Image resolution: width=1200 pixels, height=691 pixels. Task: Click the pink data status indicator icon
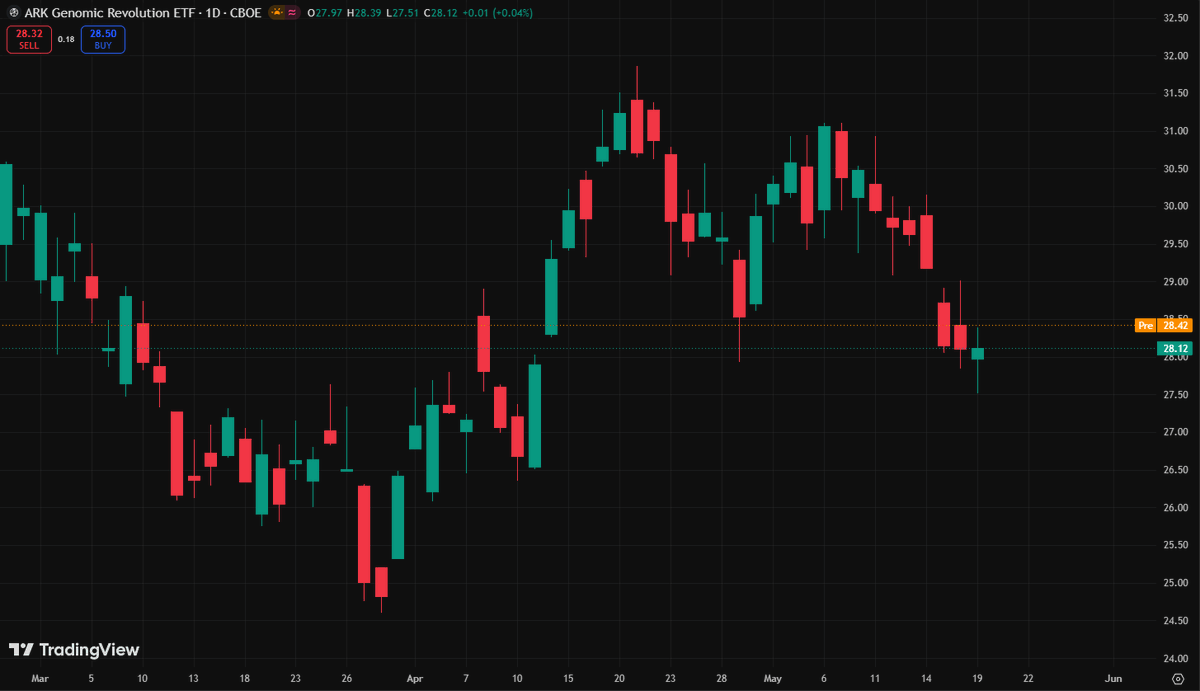[293, 13]
